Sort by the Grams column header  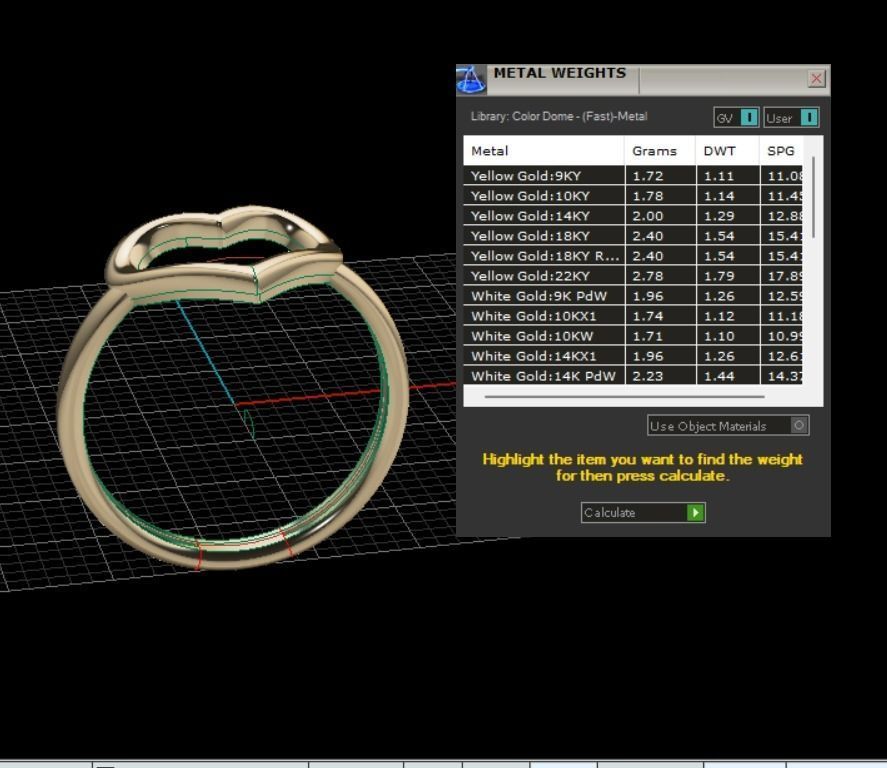tap(660, 151)
